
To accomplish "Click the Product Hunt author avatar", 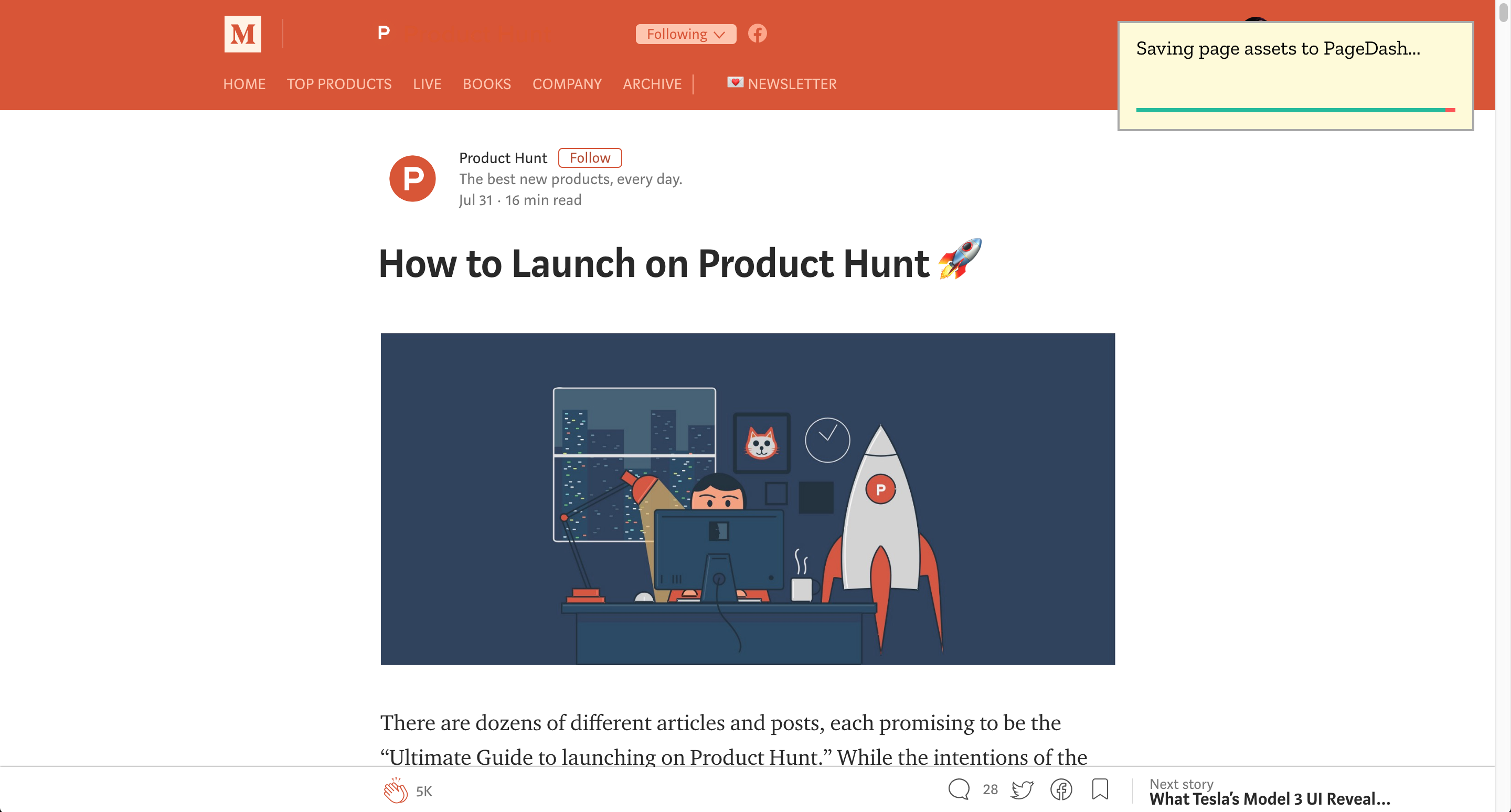I will coord(412,178).
